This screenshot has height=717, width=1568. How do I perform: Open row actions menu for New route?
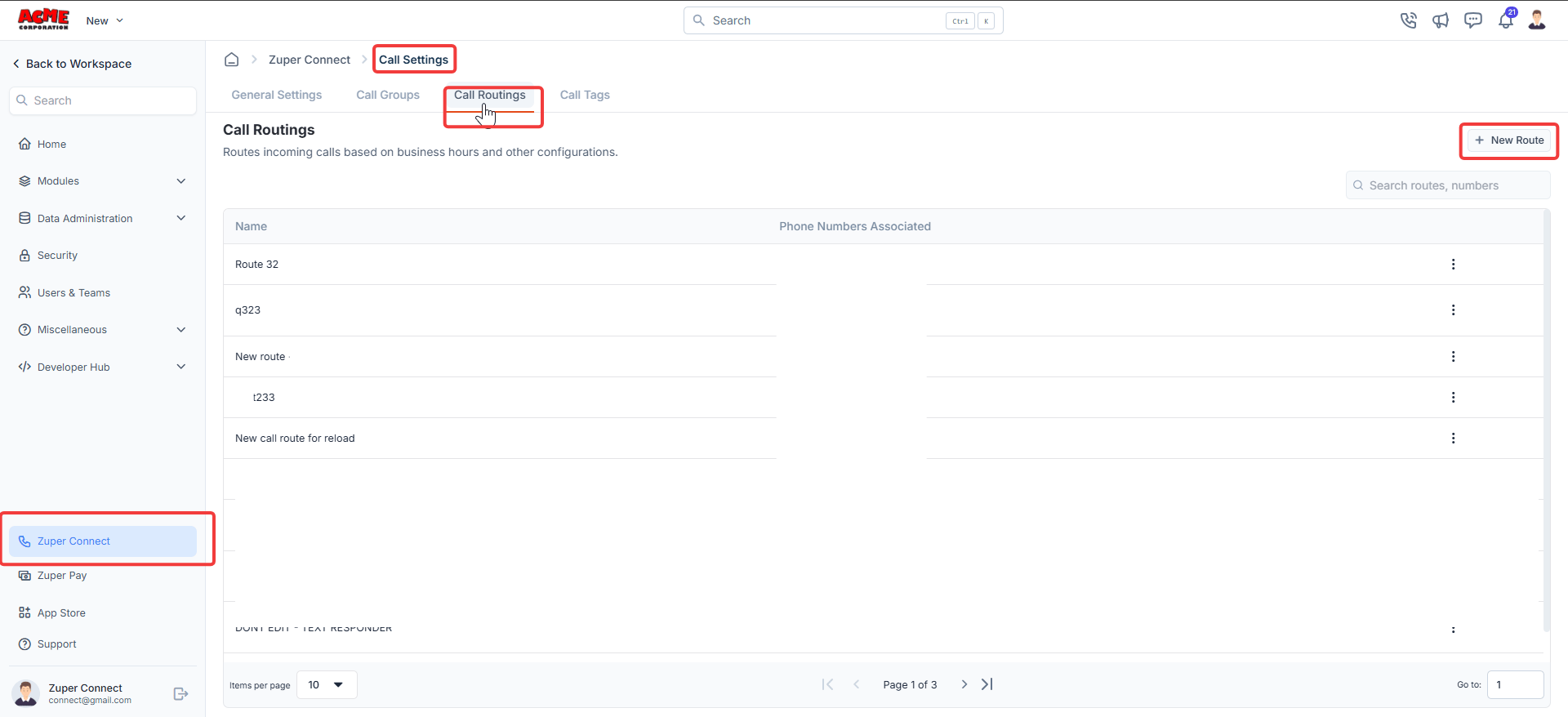[x=1453, y=357]
